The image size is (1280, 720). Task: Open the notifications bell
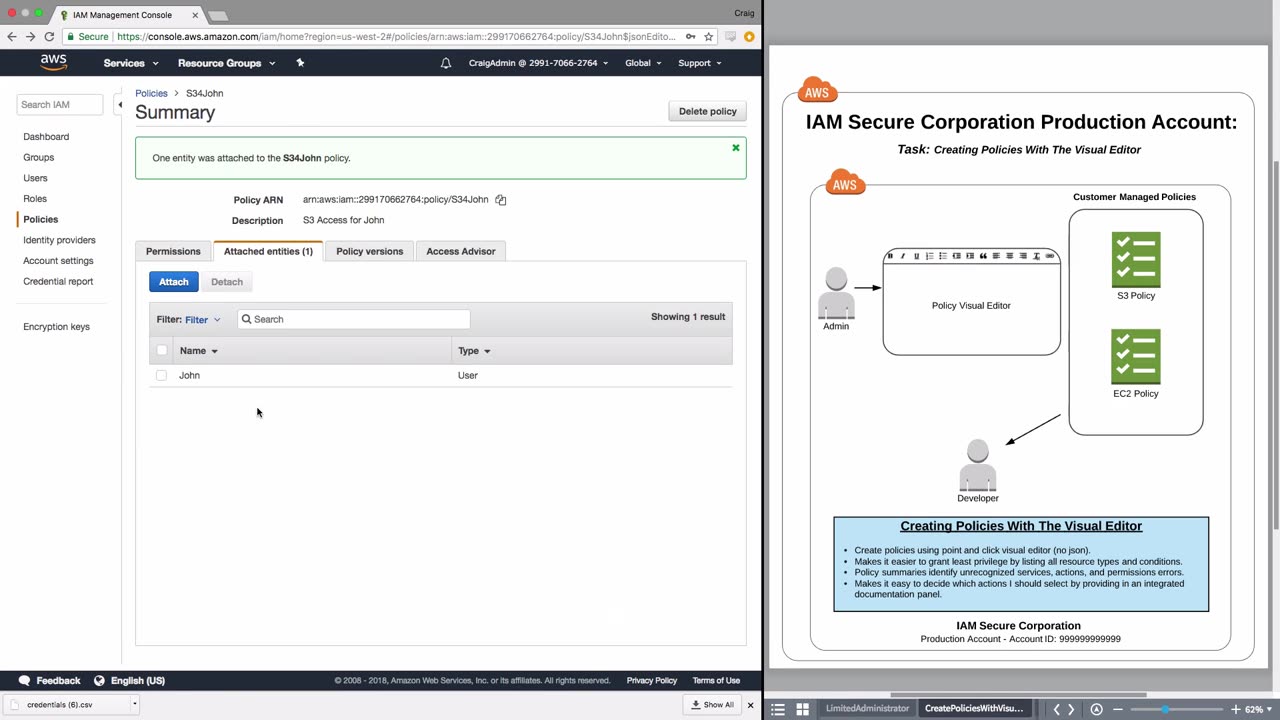446,63
